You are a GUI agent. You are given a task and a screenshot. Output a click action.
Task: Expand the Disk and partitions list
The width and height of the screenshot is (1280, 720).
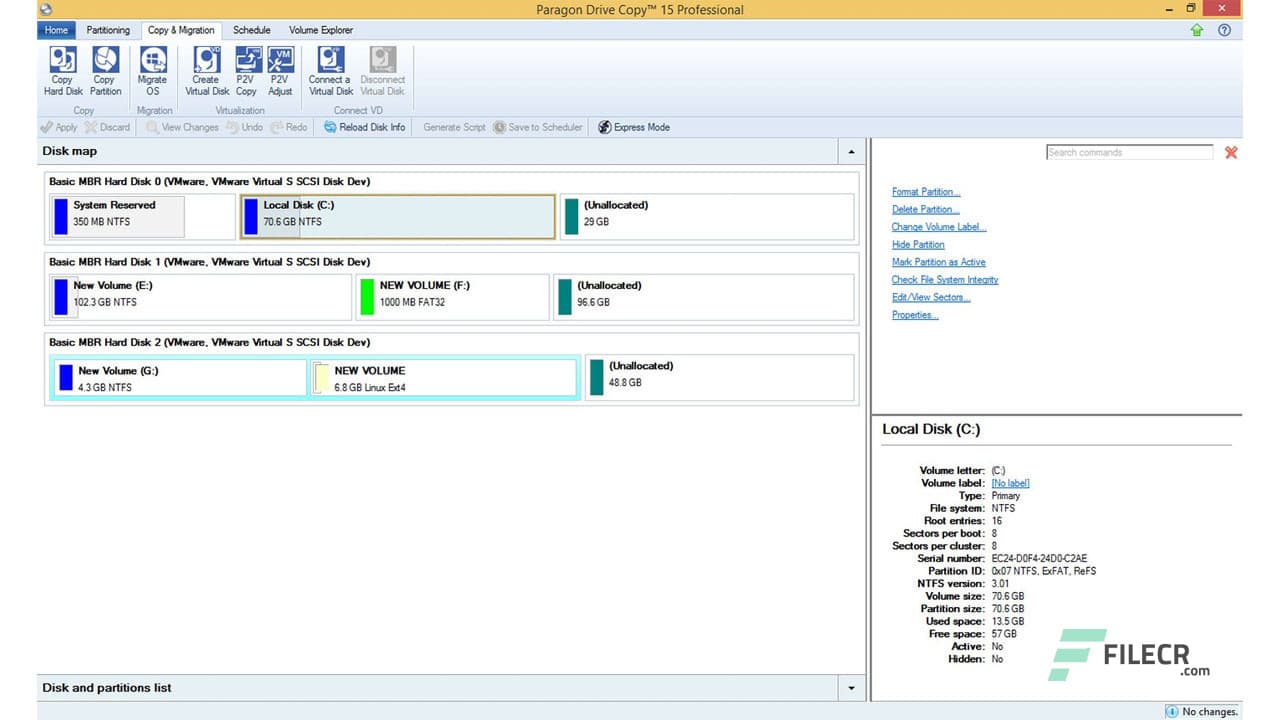851,688
